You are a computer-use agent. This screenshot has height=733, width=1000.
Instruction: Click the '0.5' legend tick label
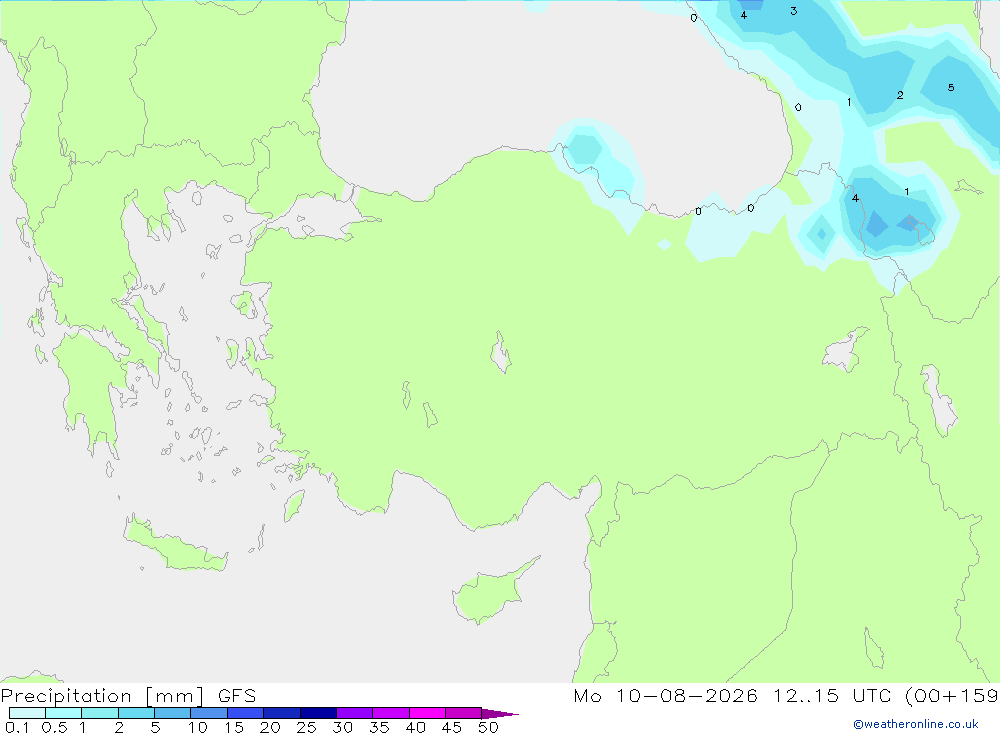point(54,727)
